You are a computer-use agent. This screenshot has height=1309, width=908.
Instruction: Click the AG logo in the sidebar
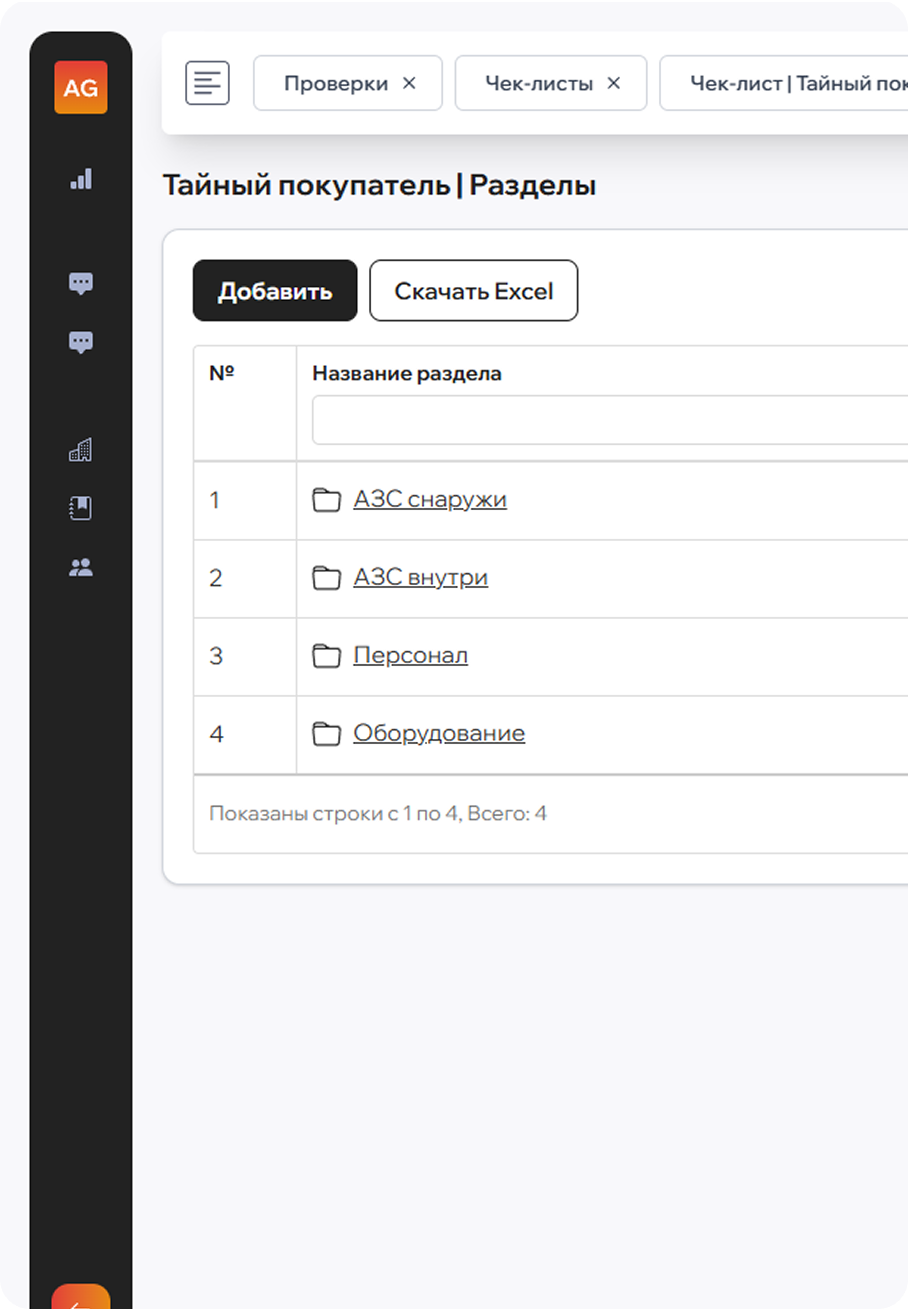click(80, 88)
